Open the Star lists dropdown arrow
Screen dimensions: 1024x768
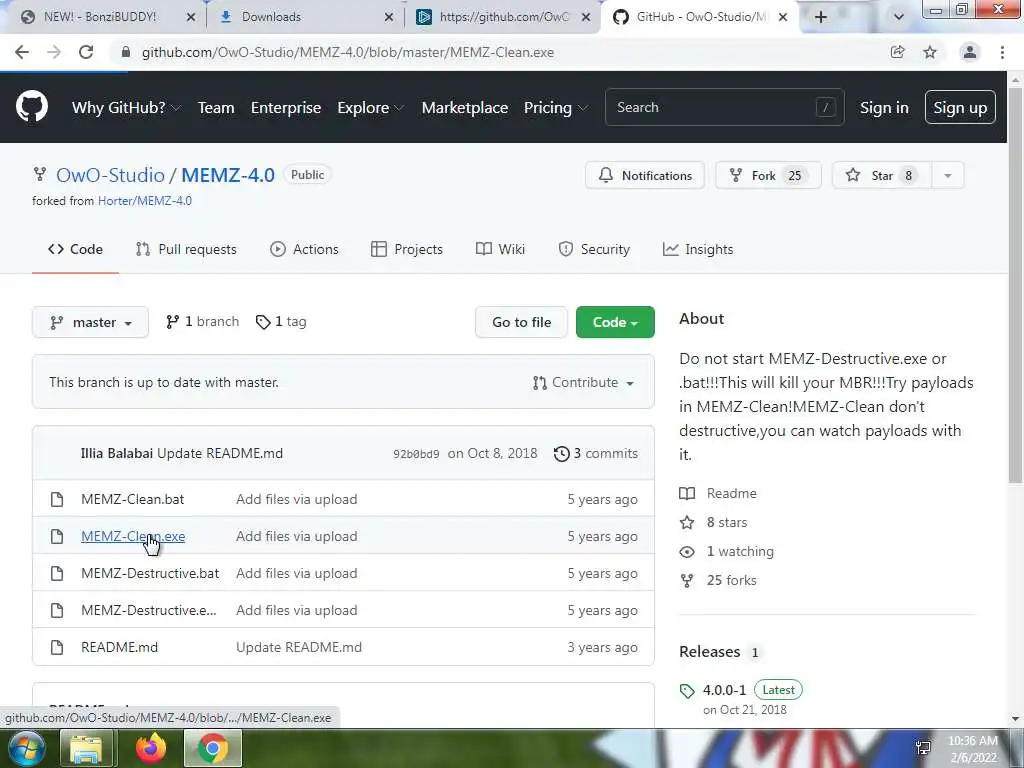948,176
